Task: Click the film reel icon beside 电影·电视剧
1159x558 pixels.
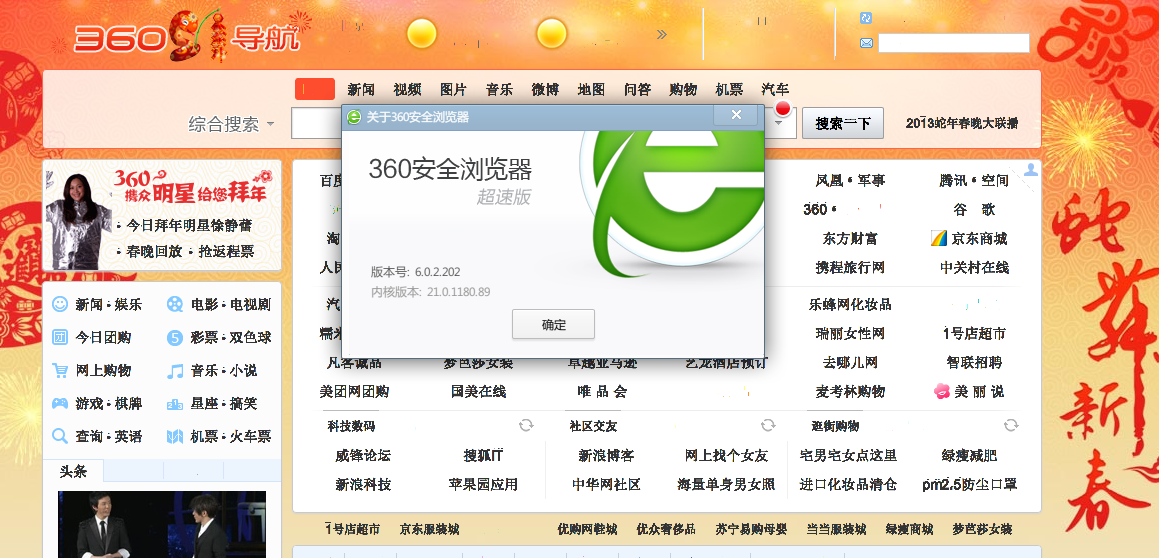Action: point(174,304)
